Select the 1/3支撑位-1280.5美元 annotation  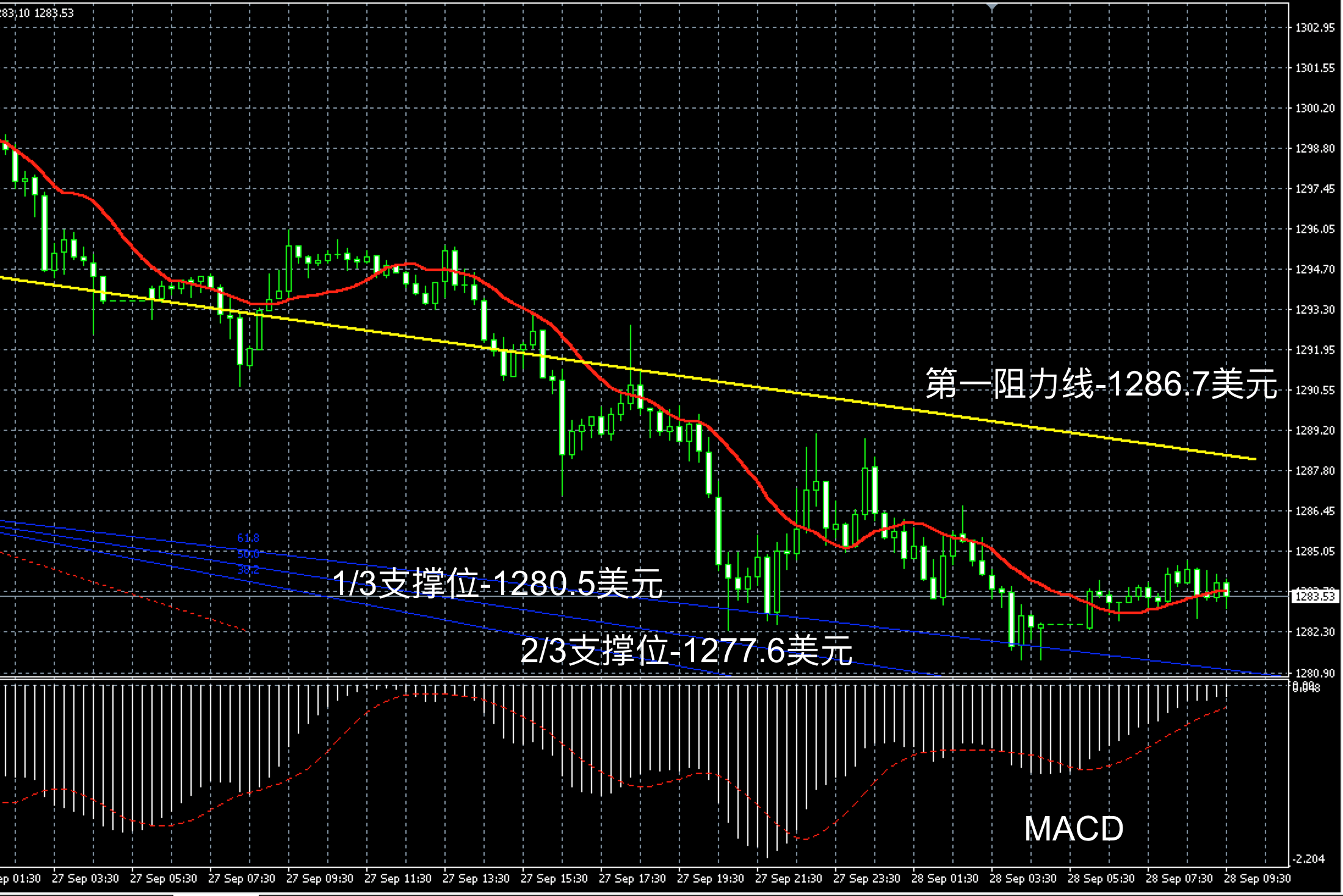pyautogui.click(x=498, y=583)
